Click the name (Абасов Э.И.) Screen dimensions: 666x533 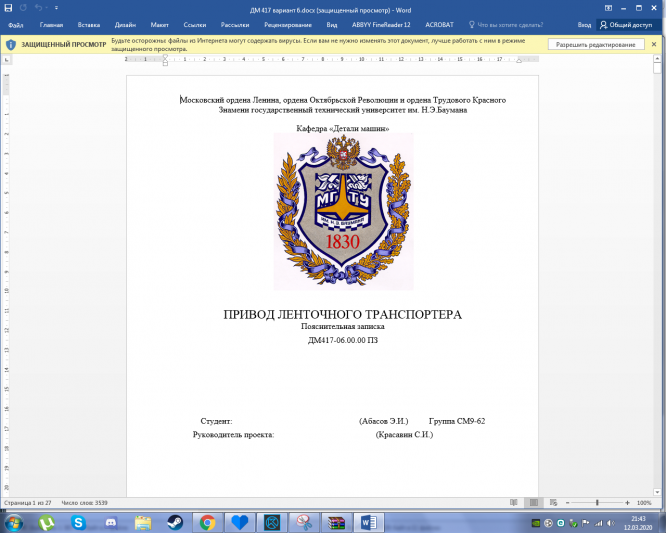click(384, 421)
